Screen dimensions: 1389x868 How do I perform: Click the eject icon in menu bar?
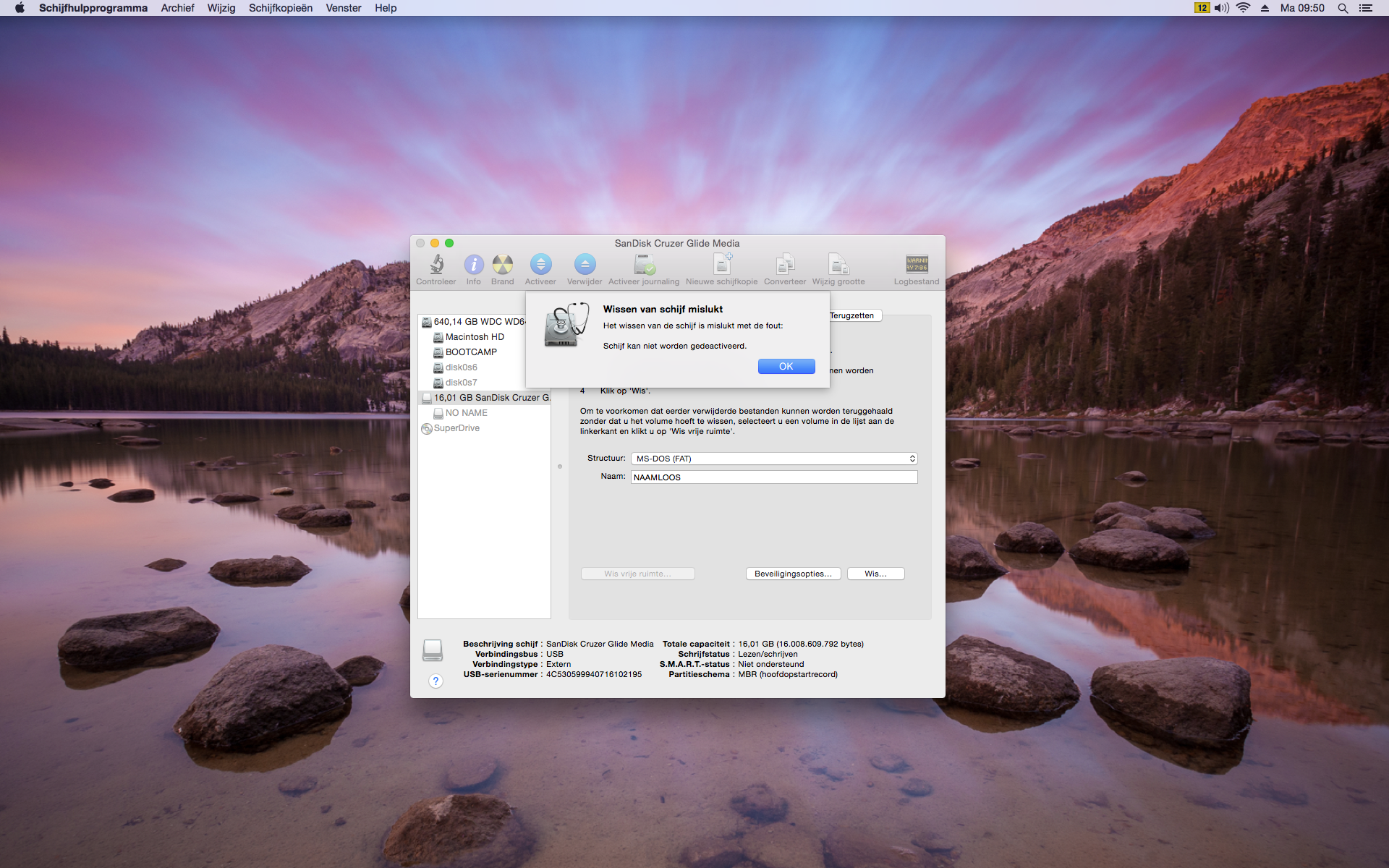point(1265,8)
